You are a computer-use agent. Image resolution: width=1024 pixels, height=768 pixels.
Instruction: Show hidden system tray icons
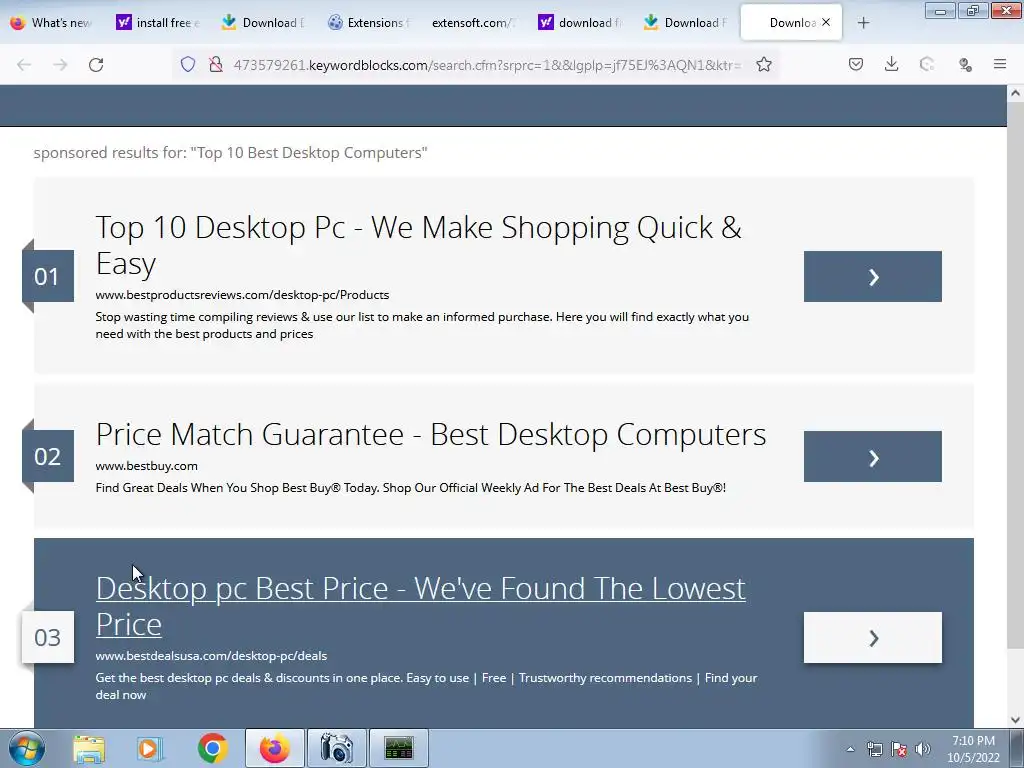[x=850, y=749]
